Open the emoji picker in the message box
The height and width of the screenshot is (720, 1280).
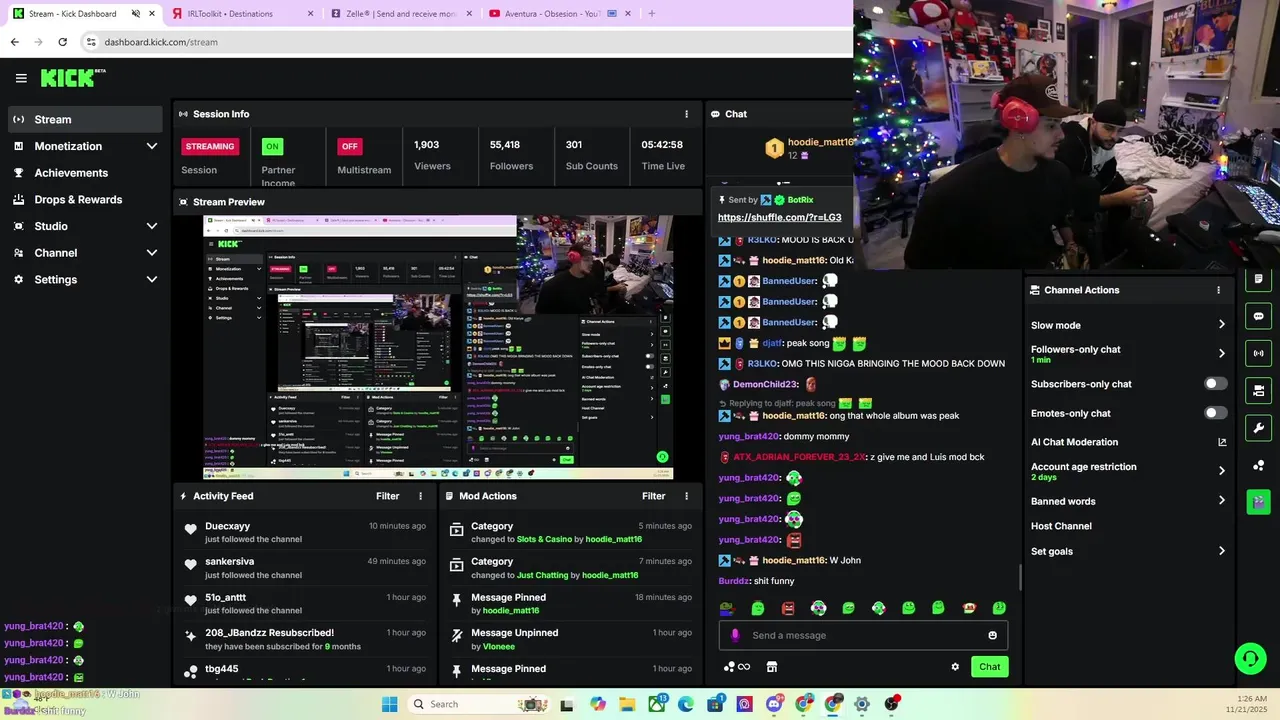[x=992, y=635]
